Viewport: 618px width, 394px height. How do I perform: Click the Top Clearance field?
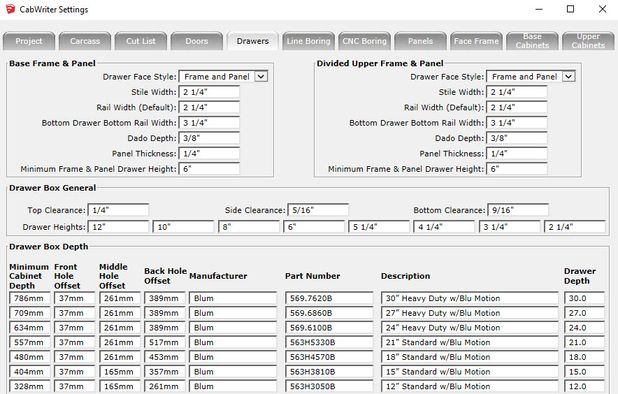click(118, 210)
